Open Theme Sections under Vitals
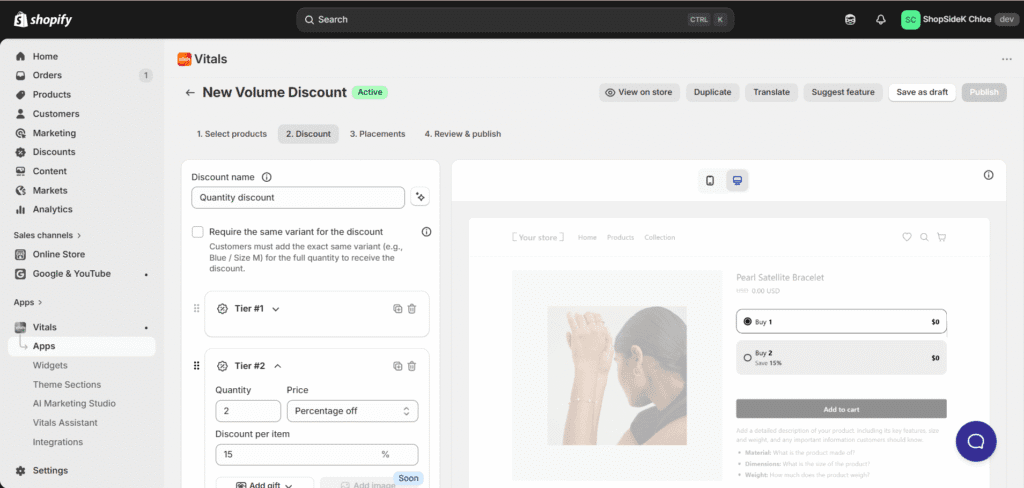1024x488 pixels. pos(67,384)
